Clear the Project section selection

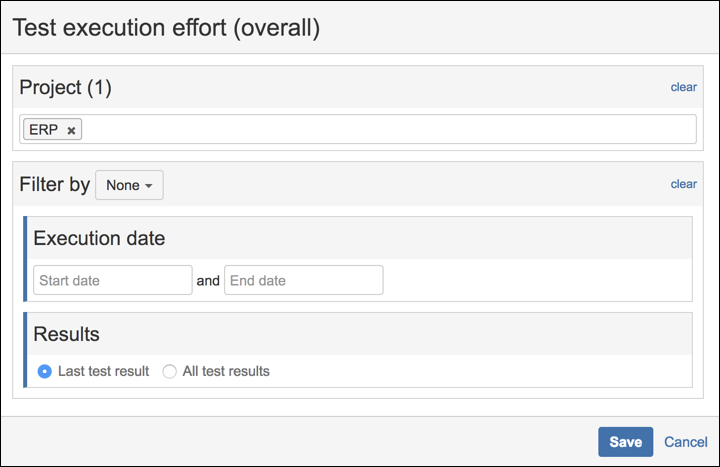click(x=684, y=87)
